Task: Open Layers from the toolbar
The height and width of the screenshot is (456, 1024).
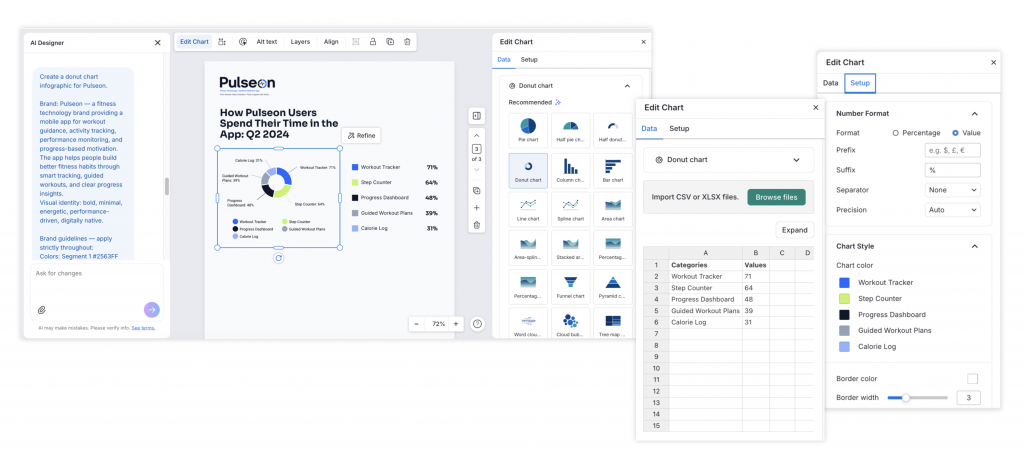Action: click(x=300, y=42)
